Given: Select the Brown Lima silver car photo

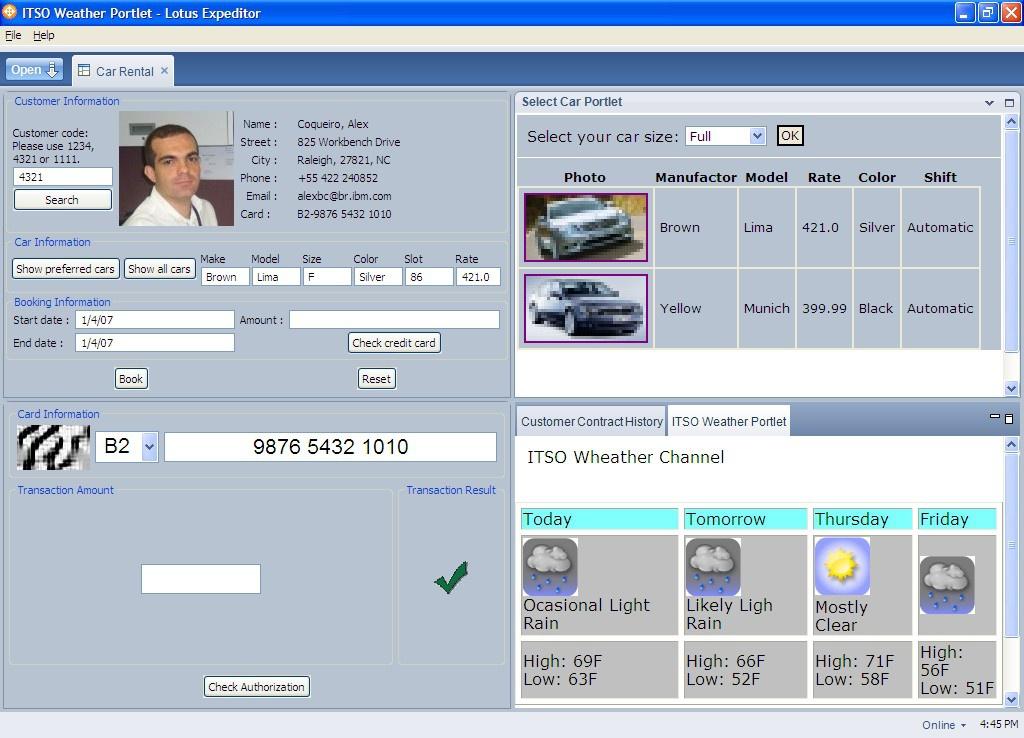Looking at the screenshot, I should 586,227.
